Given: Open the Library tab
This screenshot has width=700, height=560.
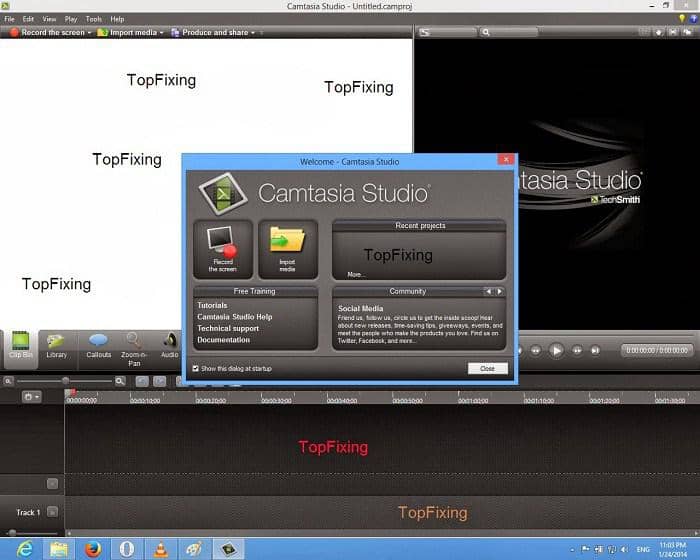Looking at the screenshot, I should [57, 347].
